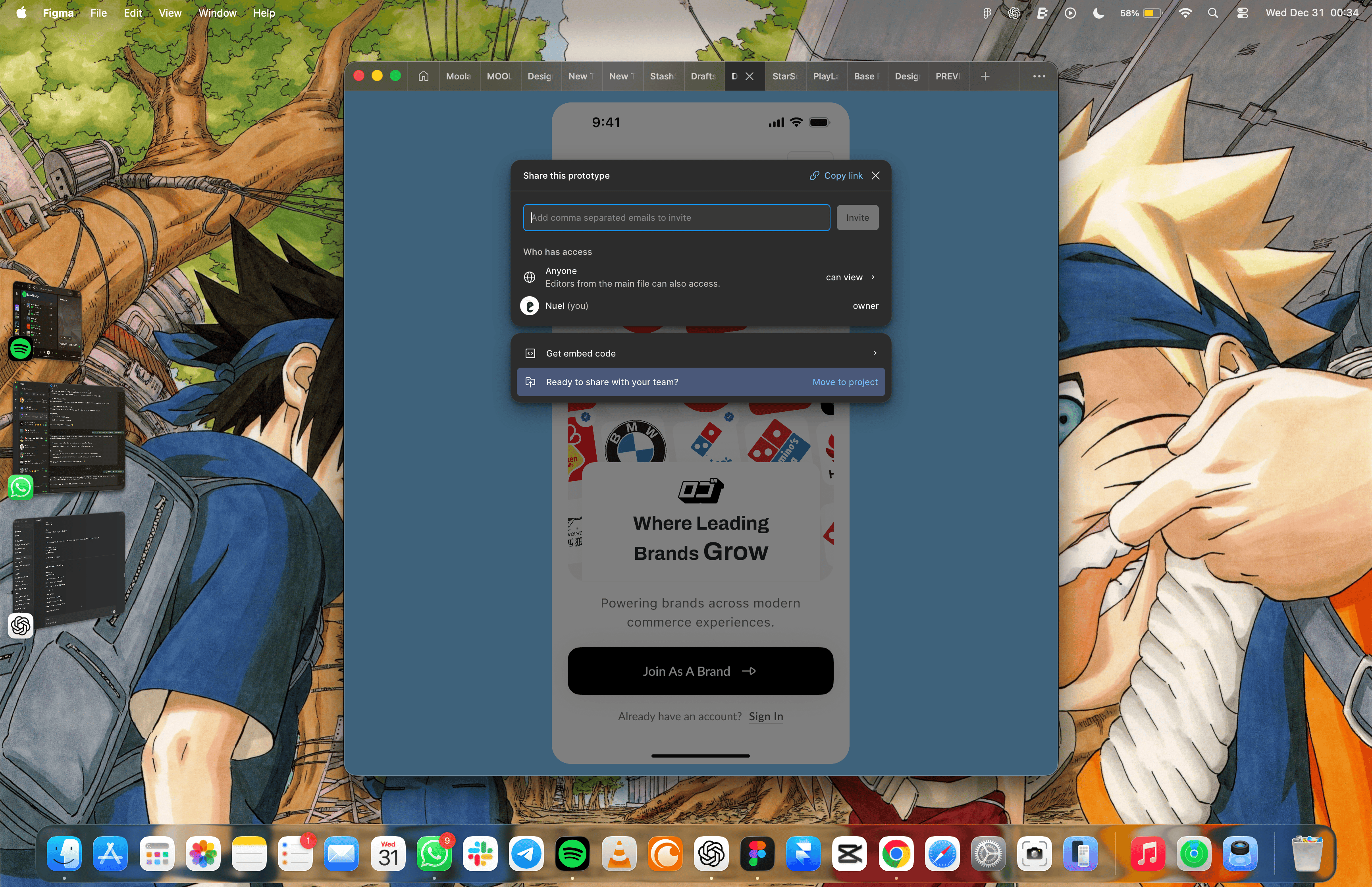Click the Nuel user avatar icon
1372x887 pixels.
530,306
